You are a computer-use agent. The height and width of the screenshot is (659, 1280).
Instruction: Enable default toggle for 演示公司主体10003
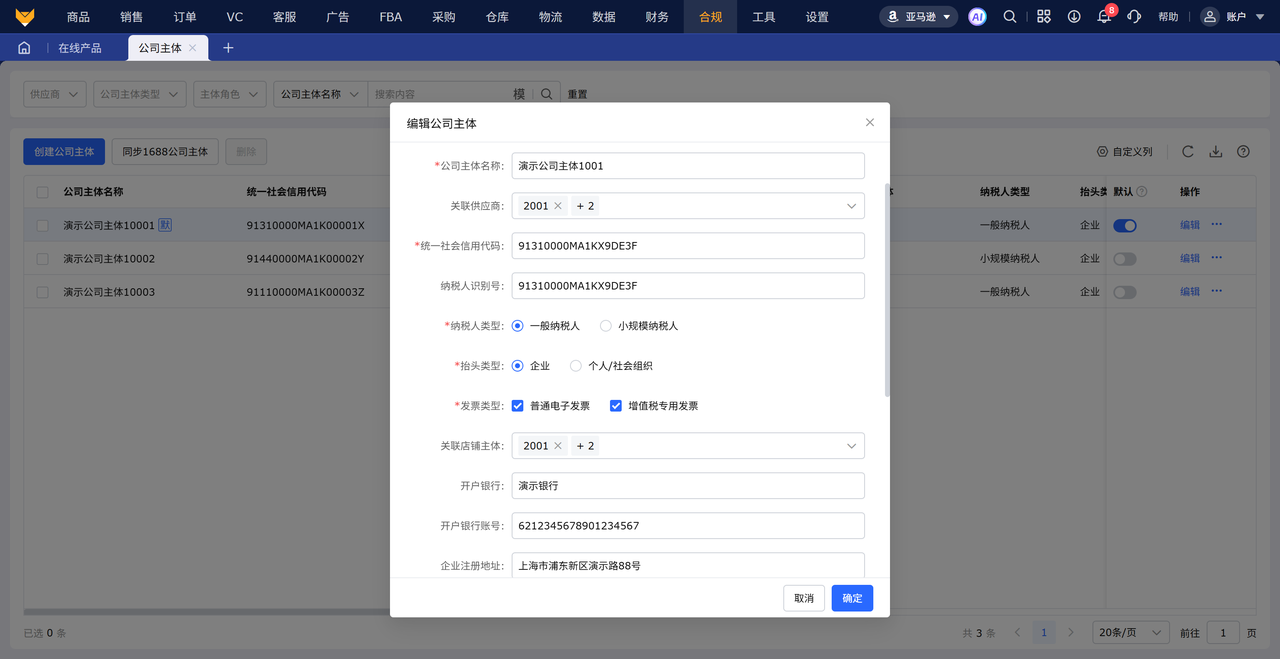pyautogui.click(x=1125, y=292)
